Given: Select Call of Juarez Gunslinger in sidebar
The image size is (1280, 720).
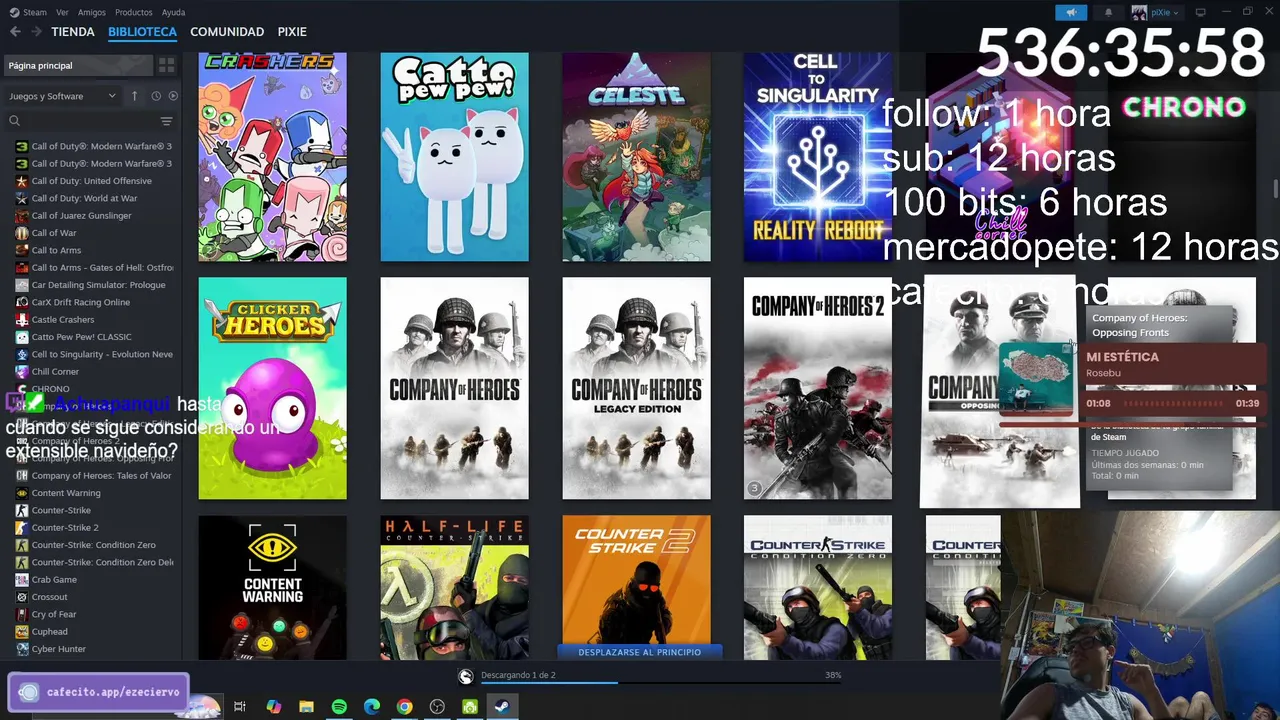Looking at the screenshot, I should (x=81, y=215).
